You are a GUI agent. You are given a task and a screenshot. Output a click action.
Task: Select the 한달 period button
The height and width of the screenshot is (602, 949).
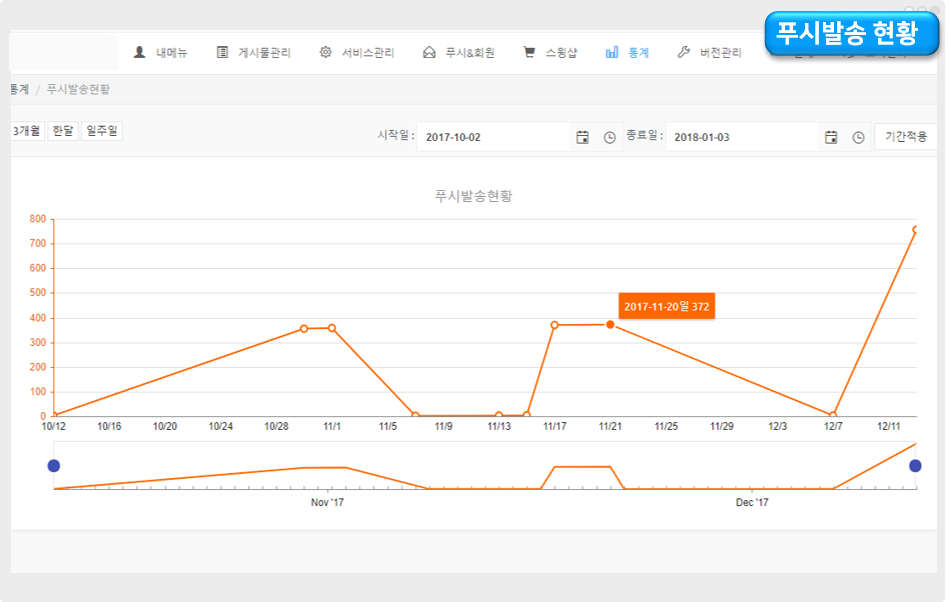(x=63, y=131)
